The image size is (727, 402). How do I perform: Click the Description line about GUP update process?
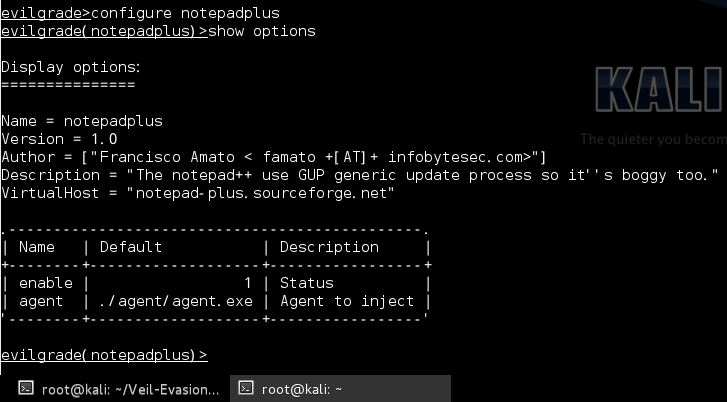(x=360, y=175)
